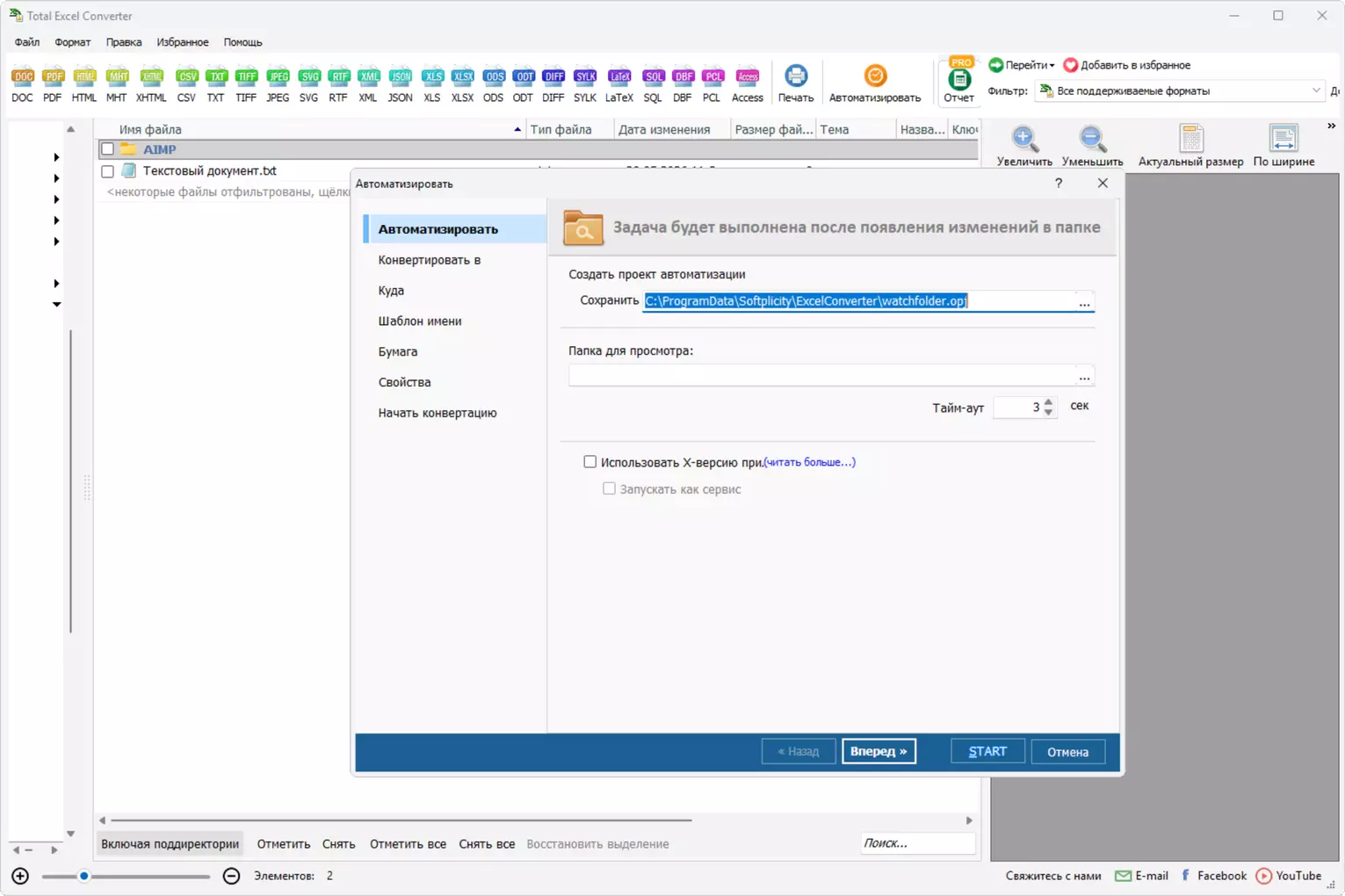Expand more preview toolbar options chevron
Screen dimensions: 1345x896
(1331, 126)
